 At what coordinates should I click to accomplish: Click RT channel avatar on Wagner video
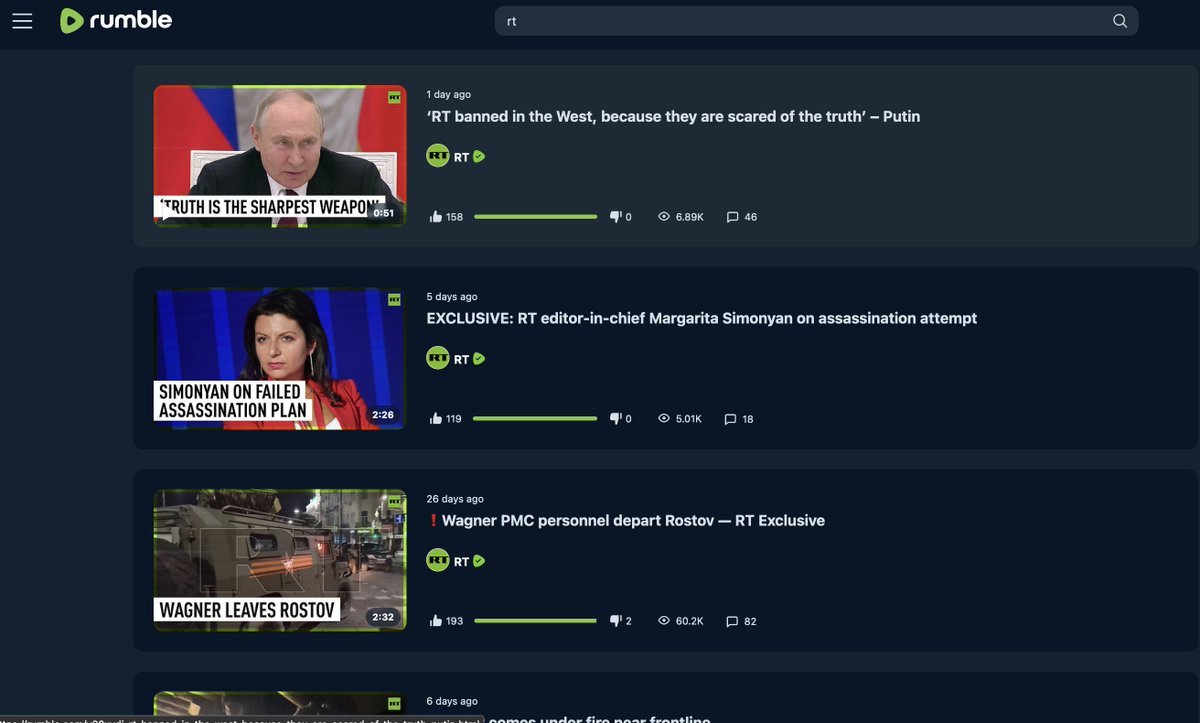(438, 561)
